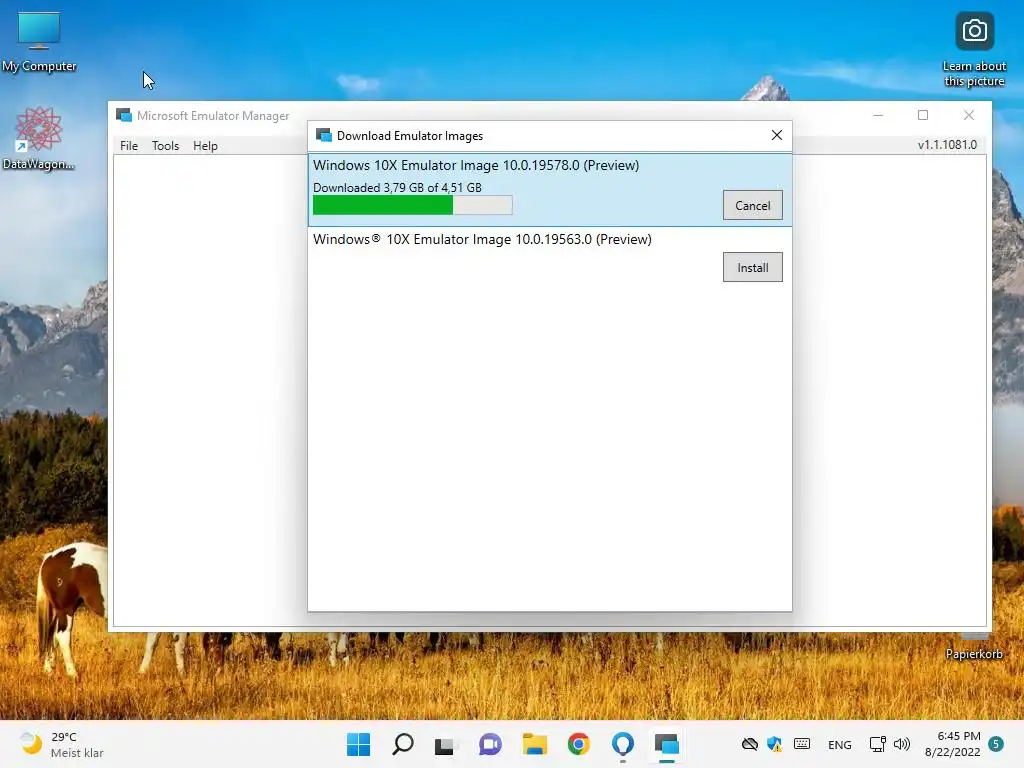1024x768 pixels.
Task: Cancel the Windows 10X image download
Action: [x=752, y=206]
